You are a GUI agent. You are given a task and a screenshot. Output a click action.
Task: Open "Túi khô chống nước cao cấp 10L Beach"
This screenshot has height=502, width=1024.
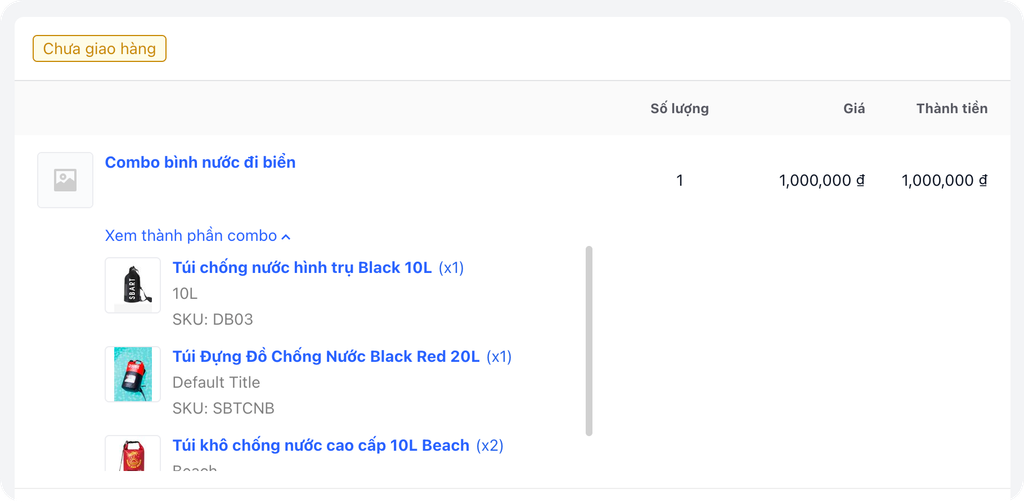pyautogui.click(x=320, y=445)
